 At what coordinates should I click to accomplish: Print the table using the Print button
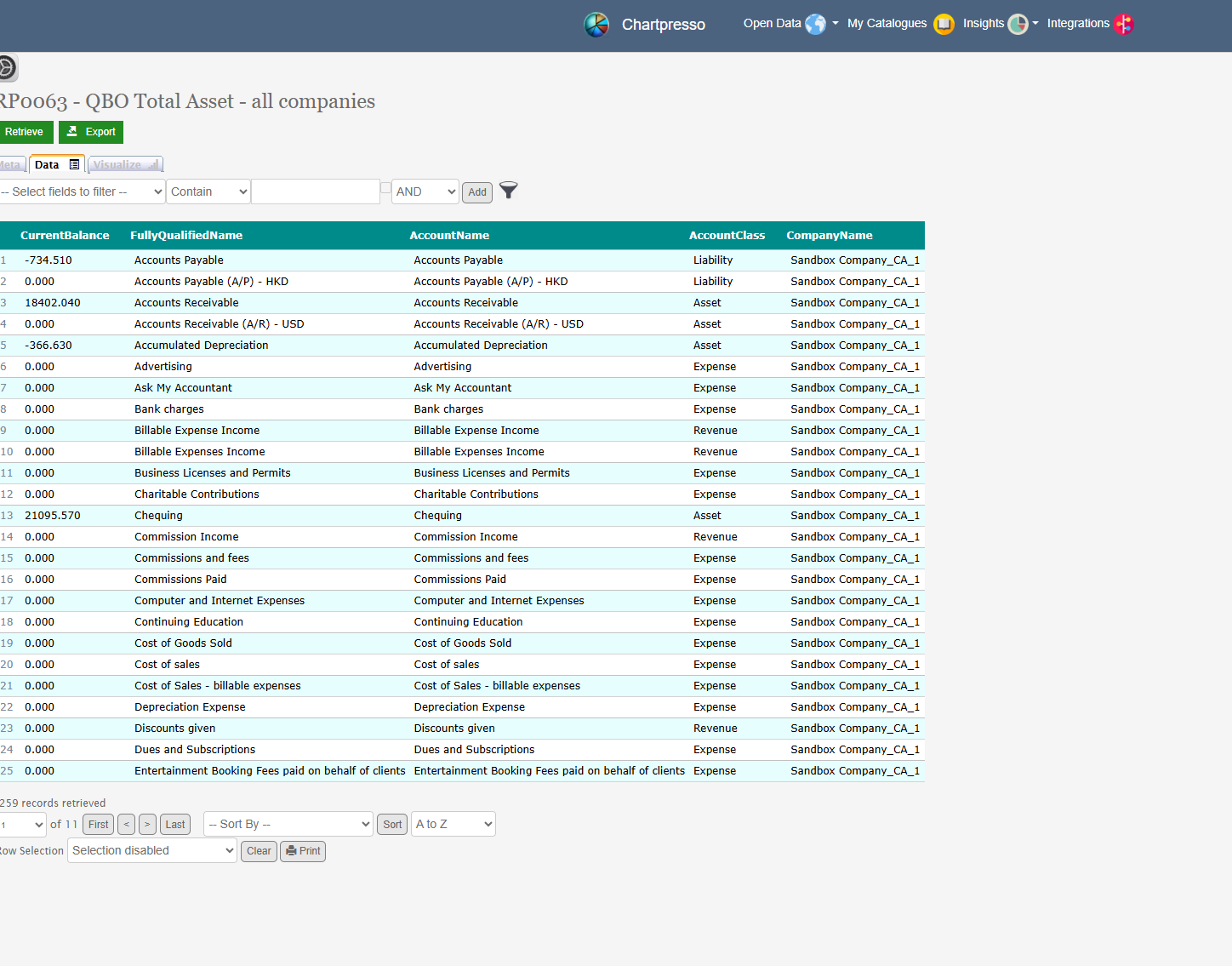click(303, 851)
